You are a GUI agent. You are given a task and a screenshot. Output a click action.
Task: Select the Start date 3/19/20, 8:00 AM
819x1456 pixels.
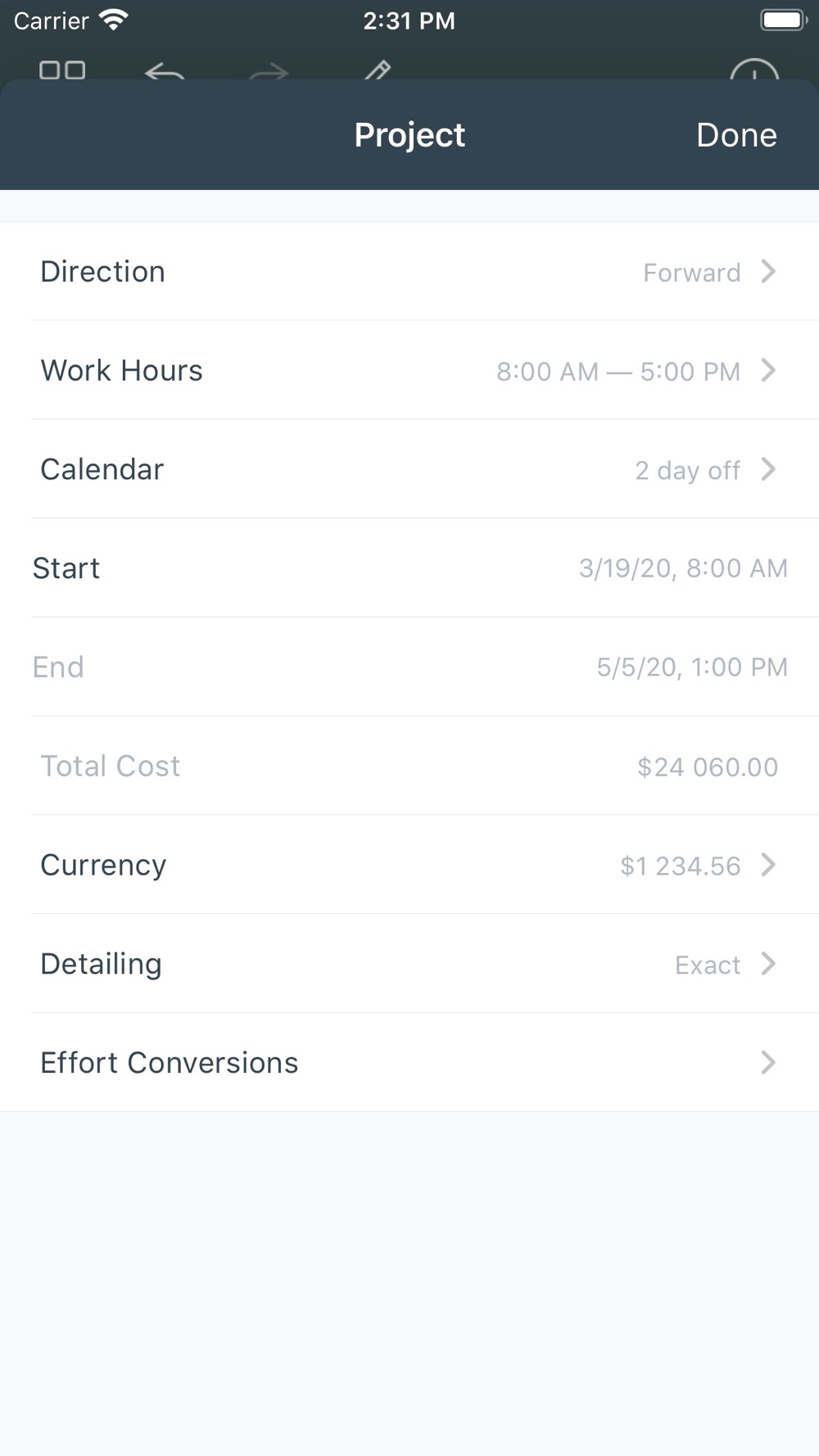(682, 568)
